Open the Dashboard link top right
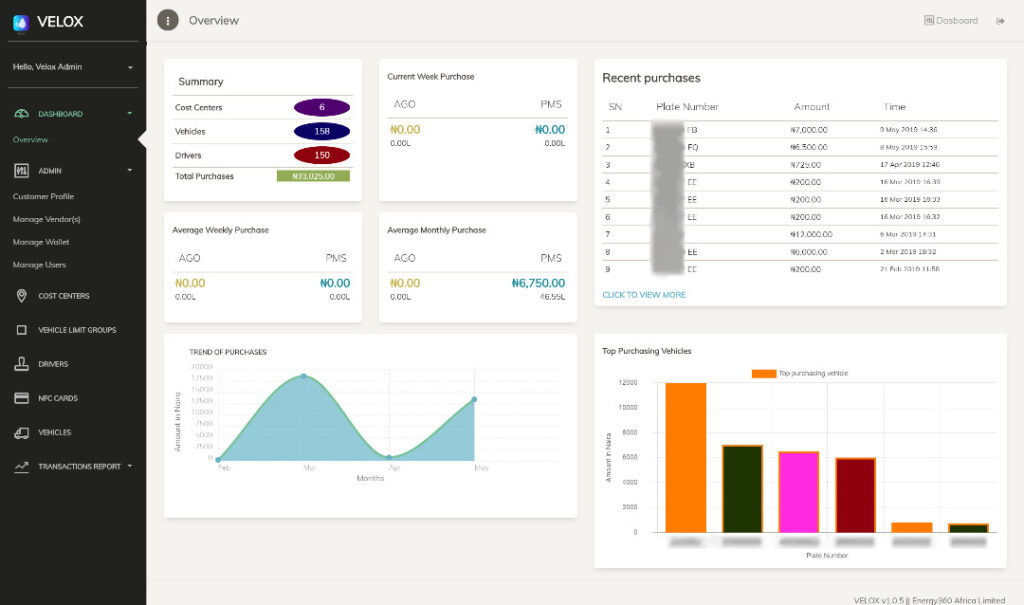The width and height of the screenshot is (1024, 605). pos(951,20)
